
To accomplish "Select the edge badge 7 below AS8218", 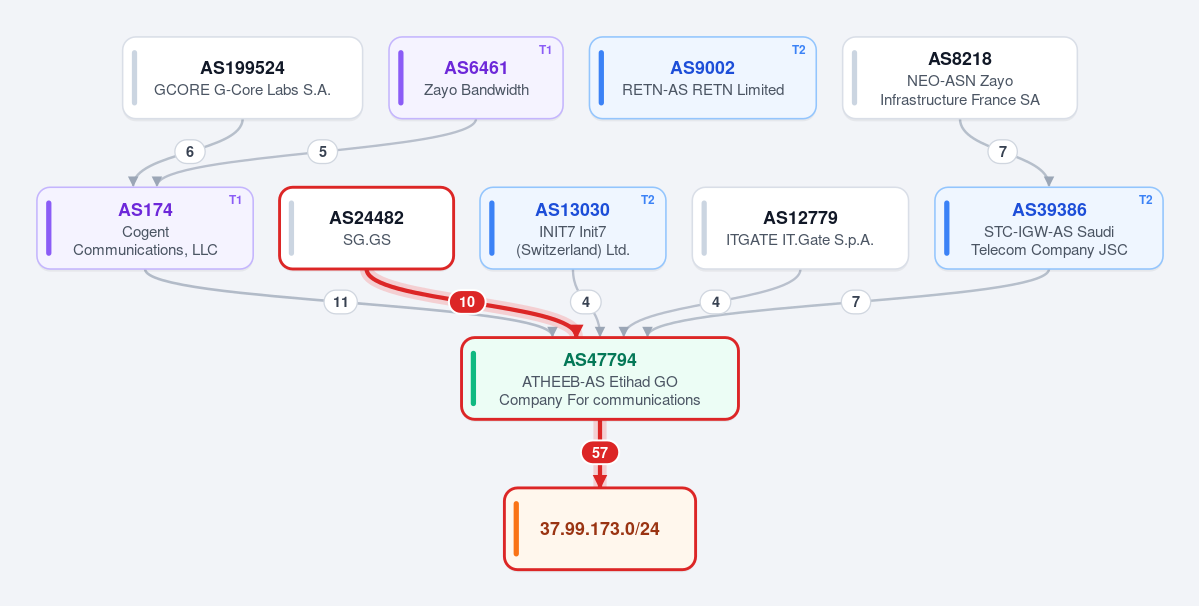I will [1002, 152].
